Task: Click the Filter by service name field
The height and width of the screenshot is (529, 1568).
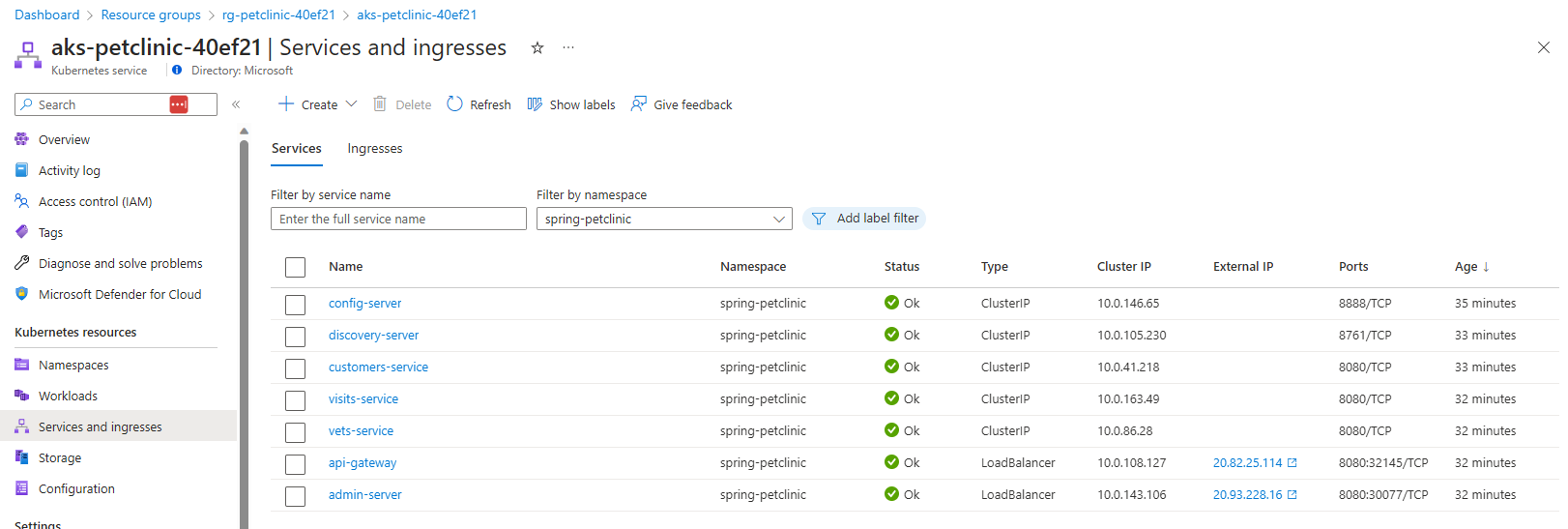Action: click(398, 219)
